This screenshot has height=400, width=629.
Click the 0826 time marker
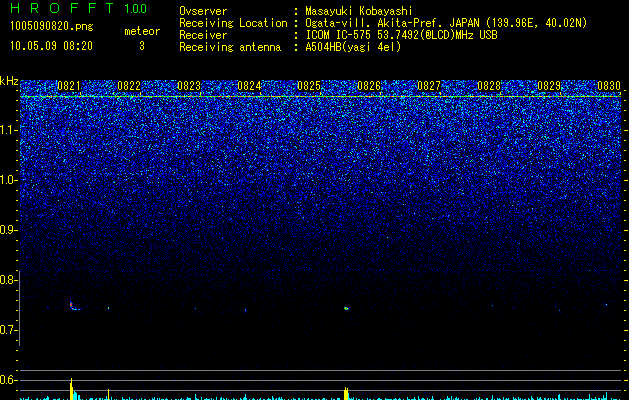[369, 86]
